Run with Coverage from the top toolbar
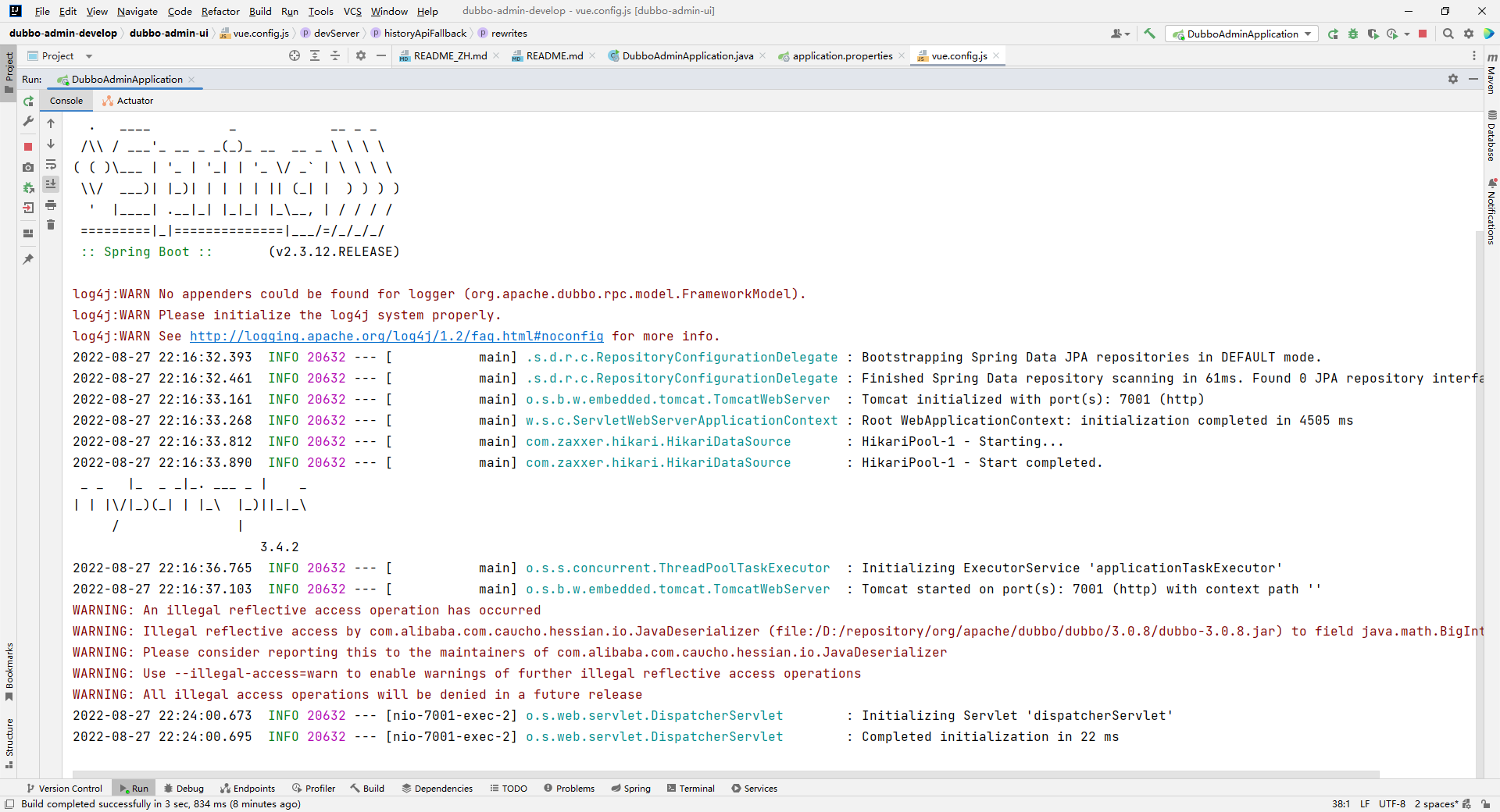Viewport: 1500px width, 812px height. pyautogui.click(x=1373, y=34)
